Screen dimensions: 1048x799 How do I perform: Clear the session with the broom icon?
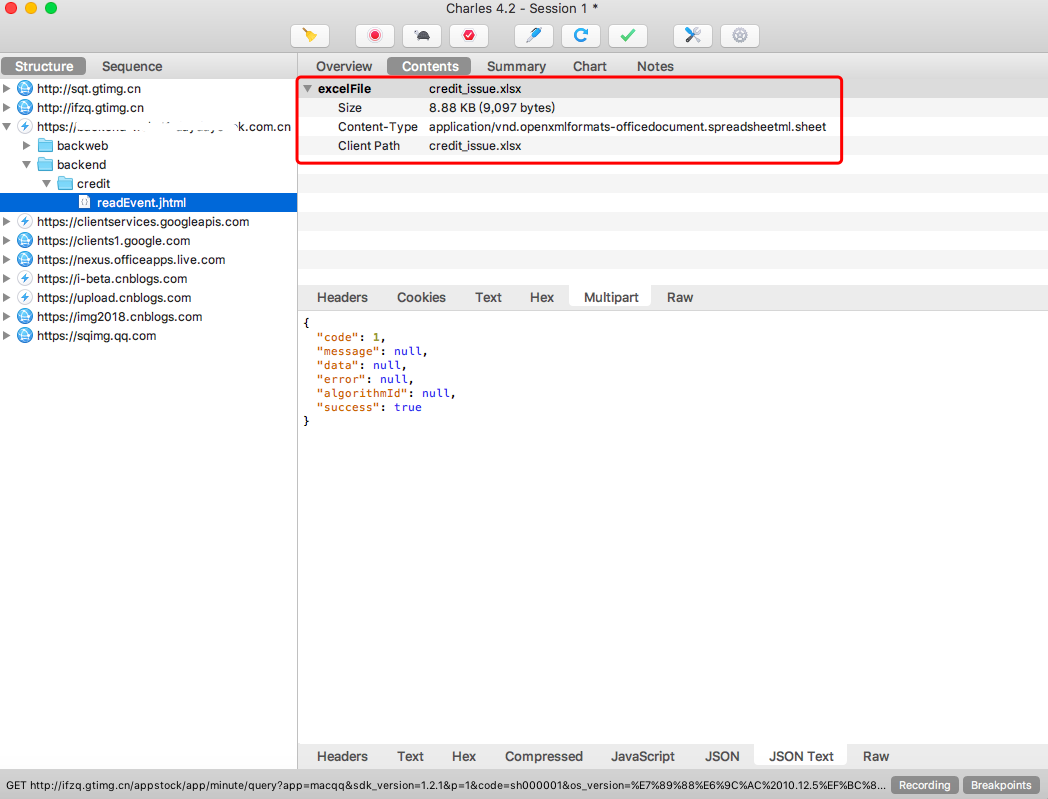pos(310,35)
